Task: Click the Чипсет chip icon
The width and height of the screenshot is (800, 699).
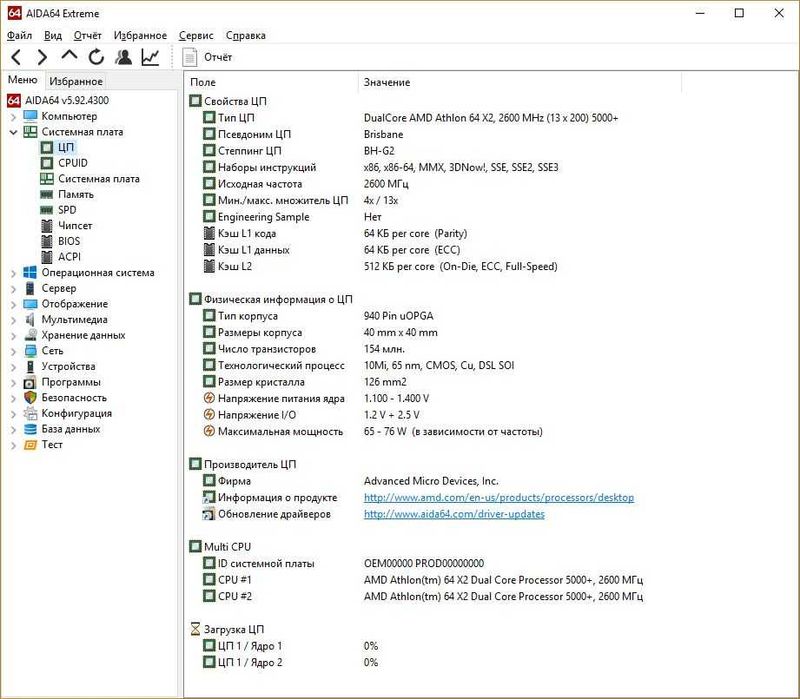Action: (x=46, y=226)
